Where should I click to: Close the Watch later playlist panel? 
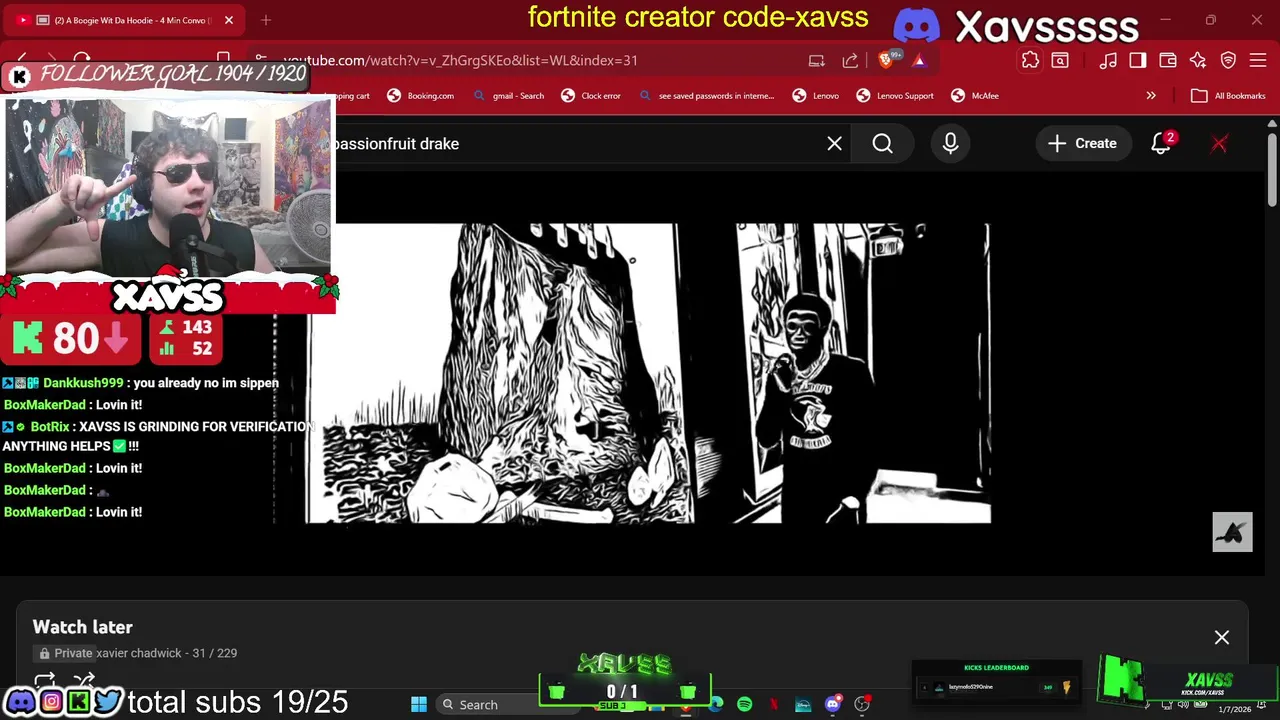[x=1221, y=637]
